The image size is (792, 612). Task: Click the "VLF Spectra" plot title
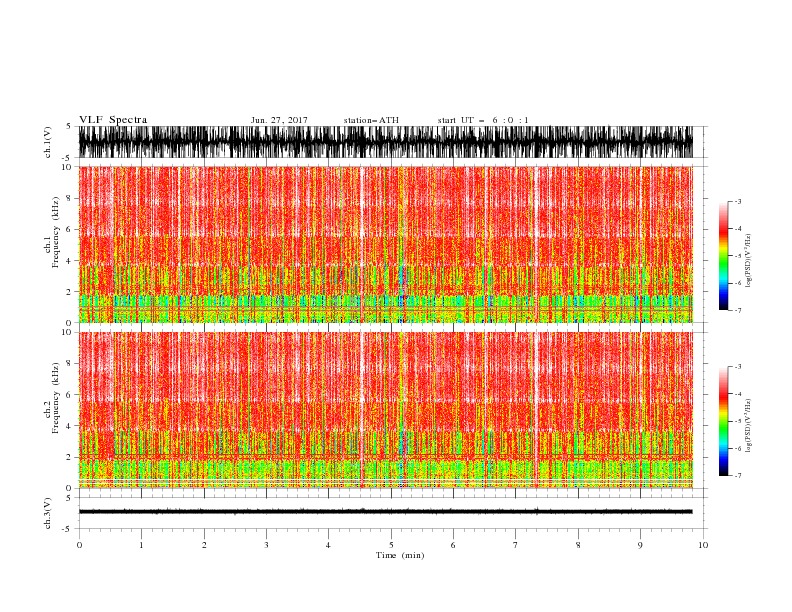pos(113,120)
